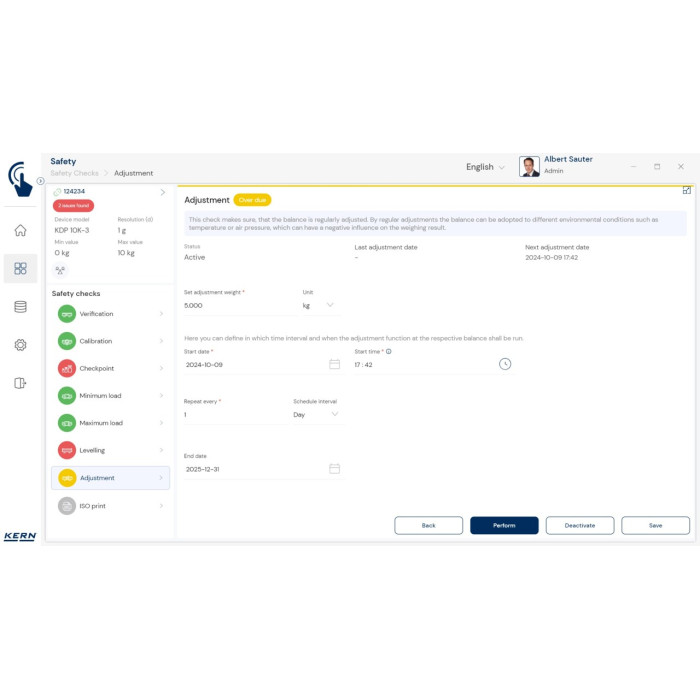Click the Minimum load green icon
The width and height of the screenshot is (700, 700).
tap(67, 396)
